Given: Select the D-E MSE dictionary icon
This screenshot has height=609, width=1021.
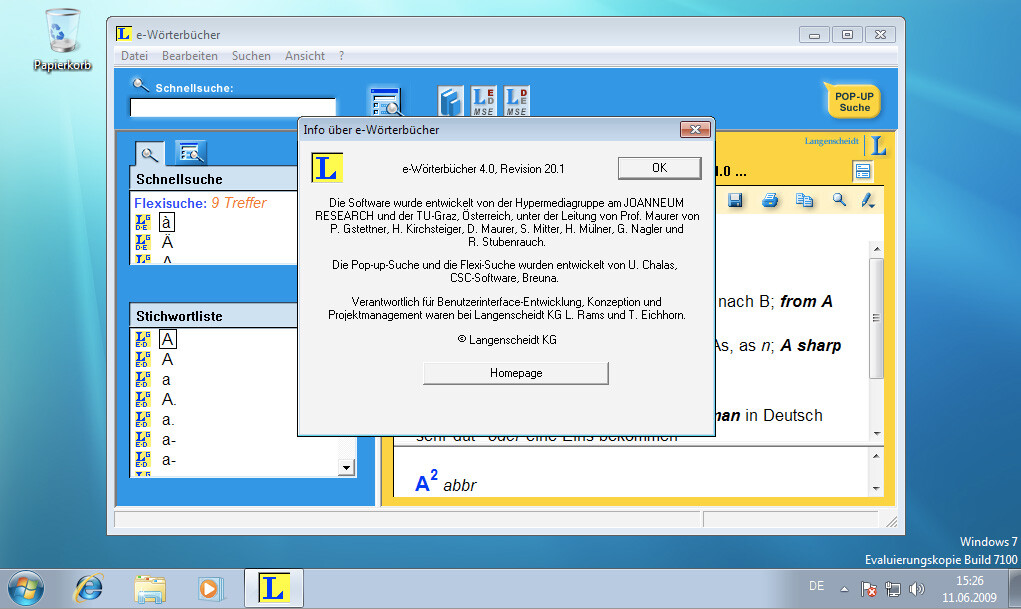Looking at the screenshot, I should click(x=516, y=101).
